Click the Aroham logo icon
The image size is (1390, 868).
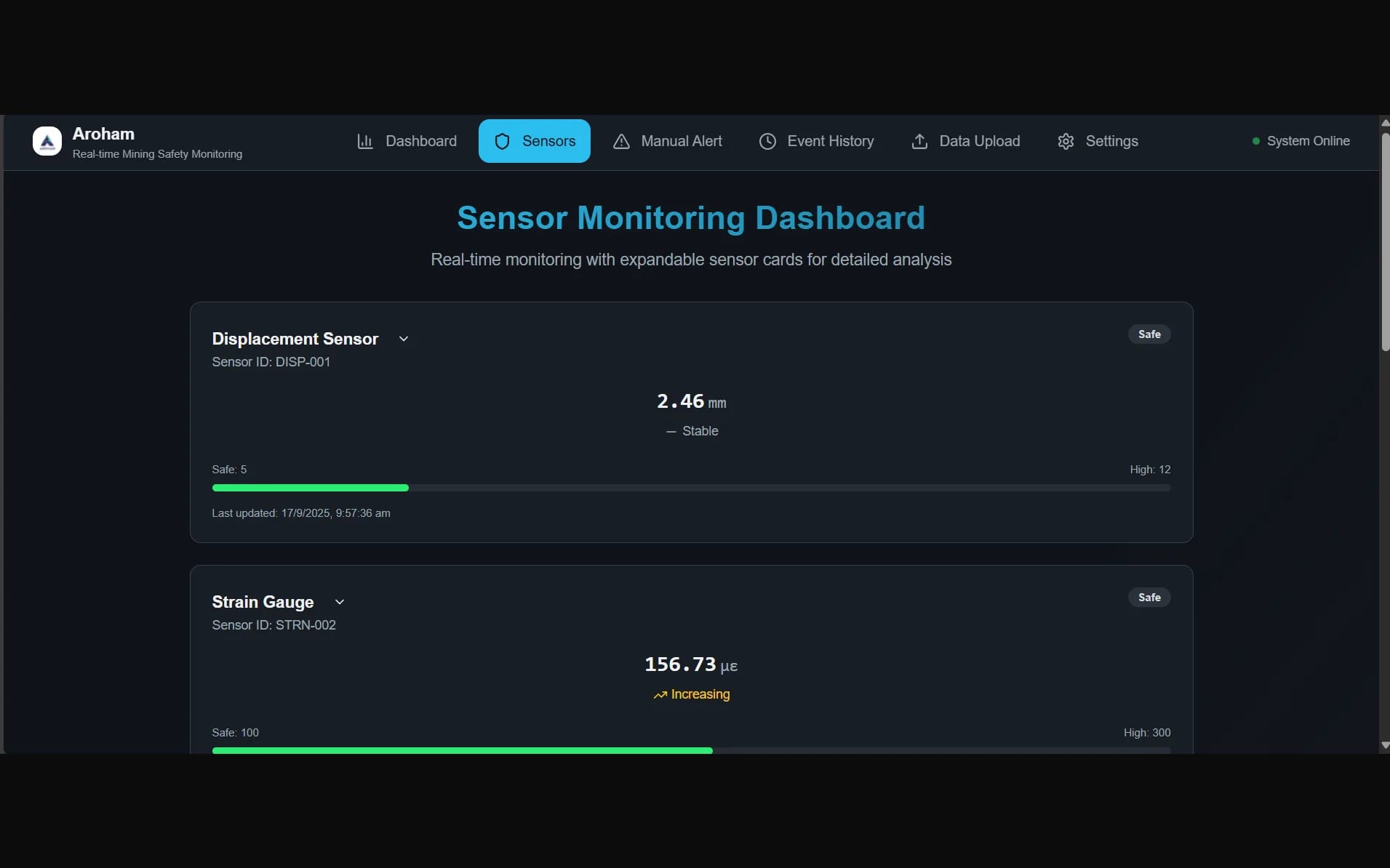(47, 141)
